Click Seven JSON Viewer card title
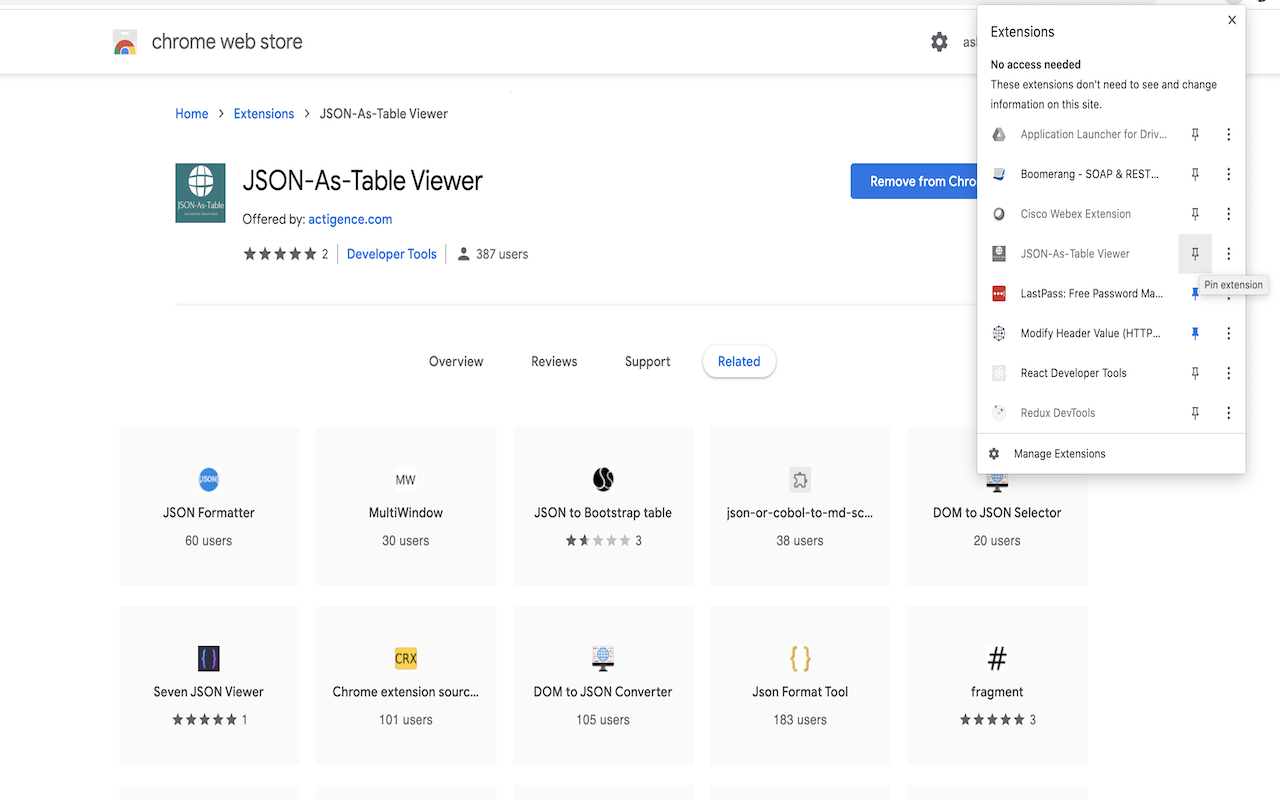The height and width of the screenshot is (800, 1280). pos(209,692)
